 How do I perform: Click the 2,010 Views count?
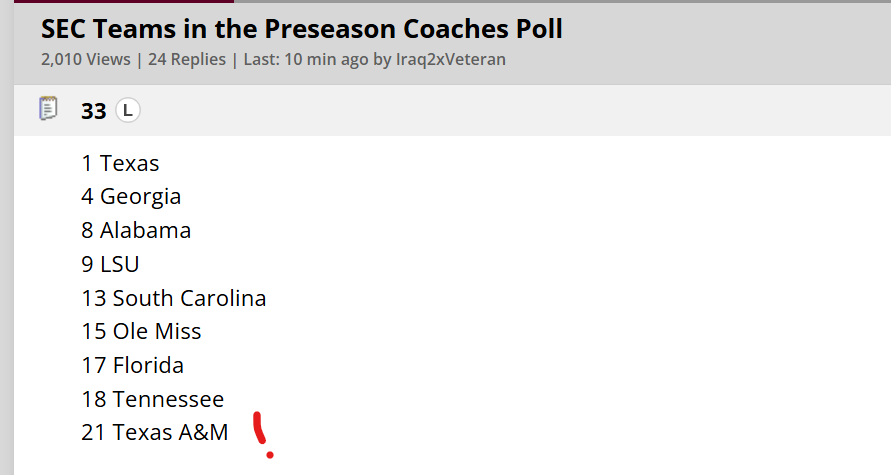tap(86, 59)
